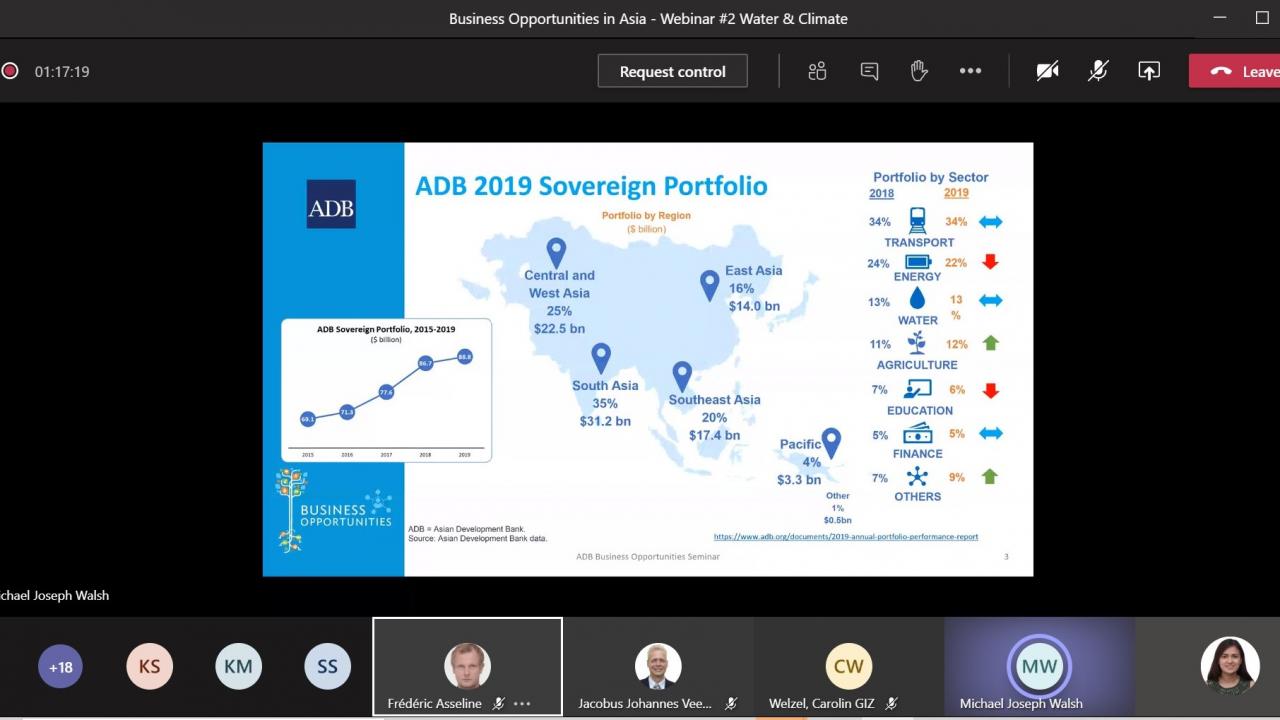Click the ADB annual portfolio report link

[846, 537]
